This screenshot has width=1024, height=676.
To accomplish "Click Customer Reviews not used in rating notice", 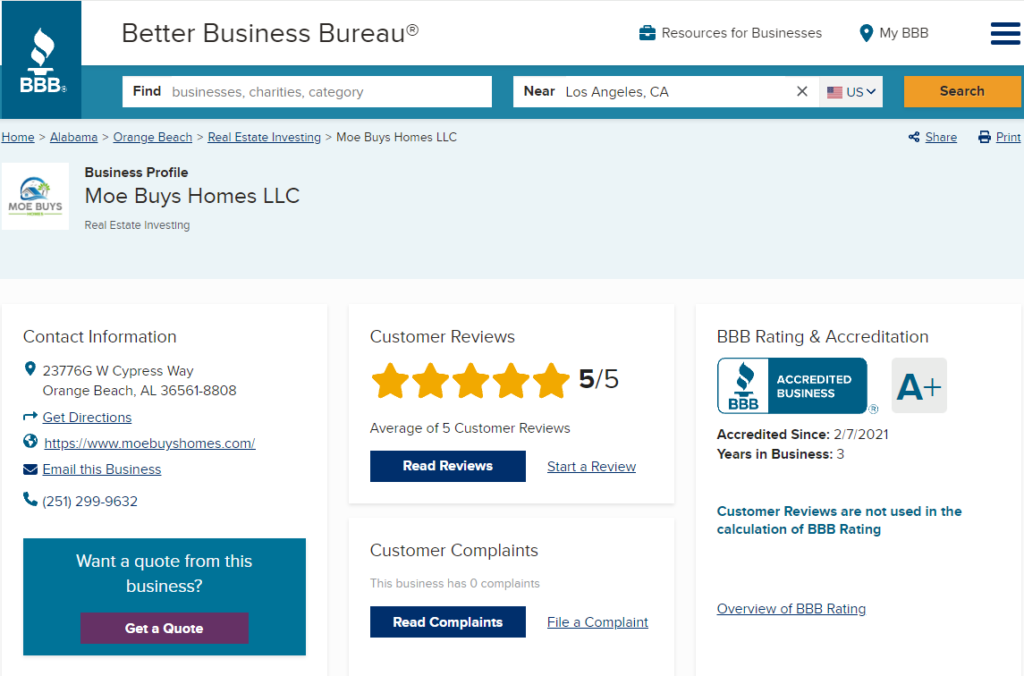I will [839, 520].
